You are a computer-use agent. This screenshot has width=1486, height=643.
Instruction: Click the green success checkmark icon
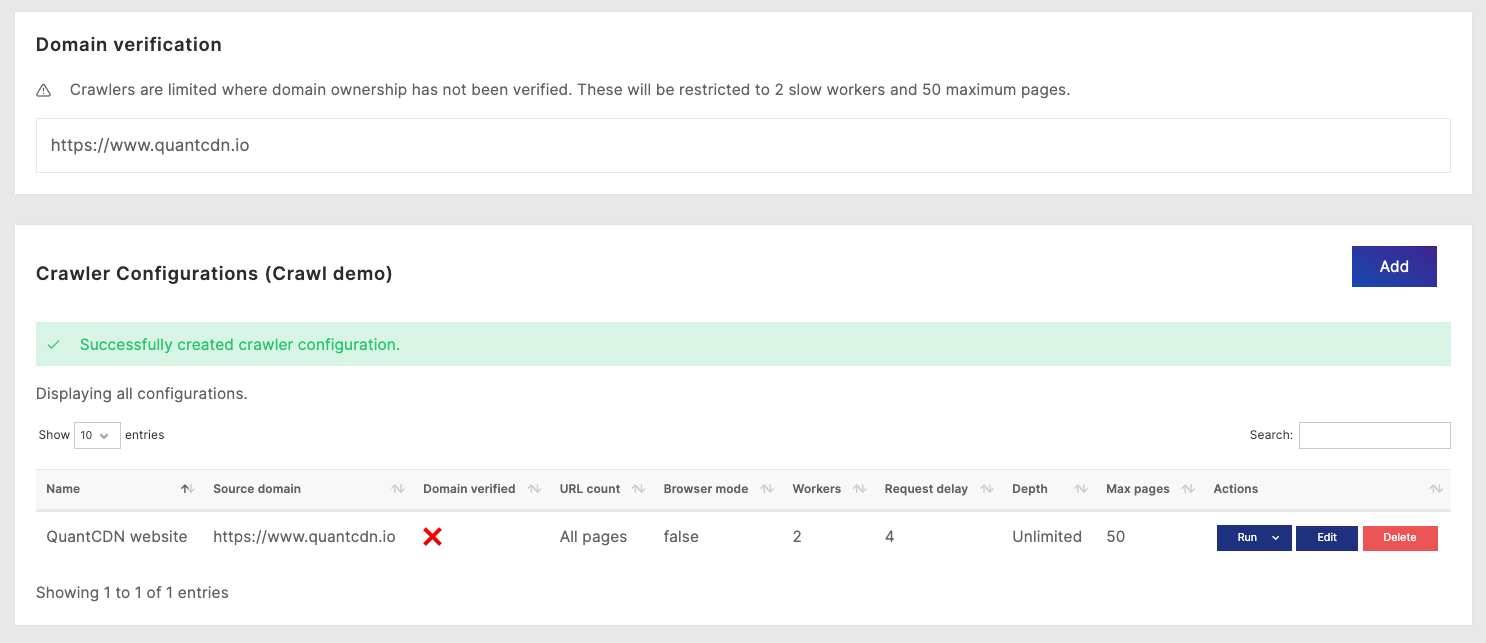tap(54, 344)
